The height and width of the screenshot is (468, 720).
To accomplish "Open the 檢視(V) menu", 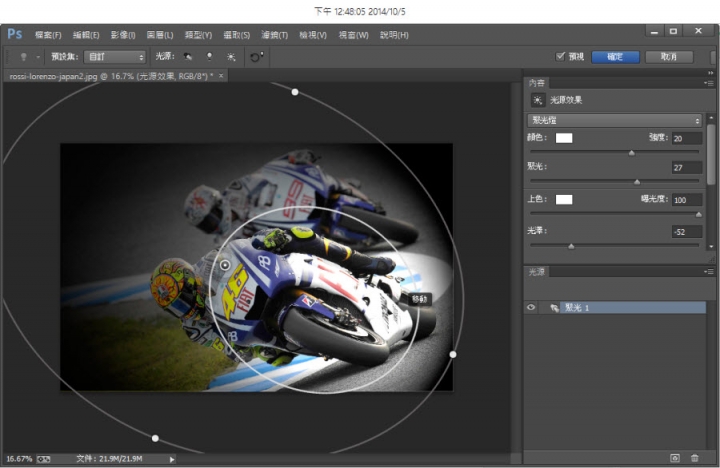I will (313, 35).
